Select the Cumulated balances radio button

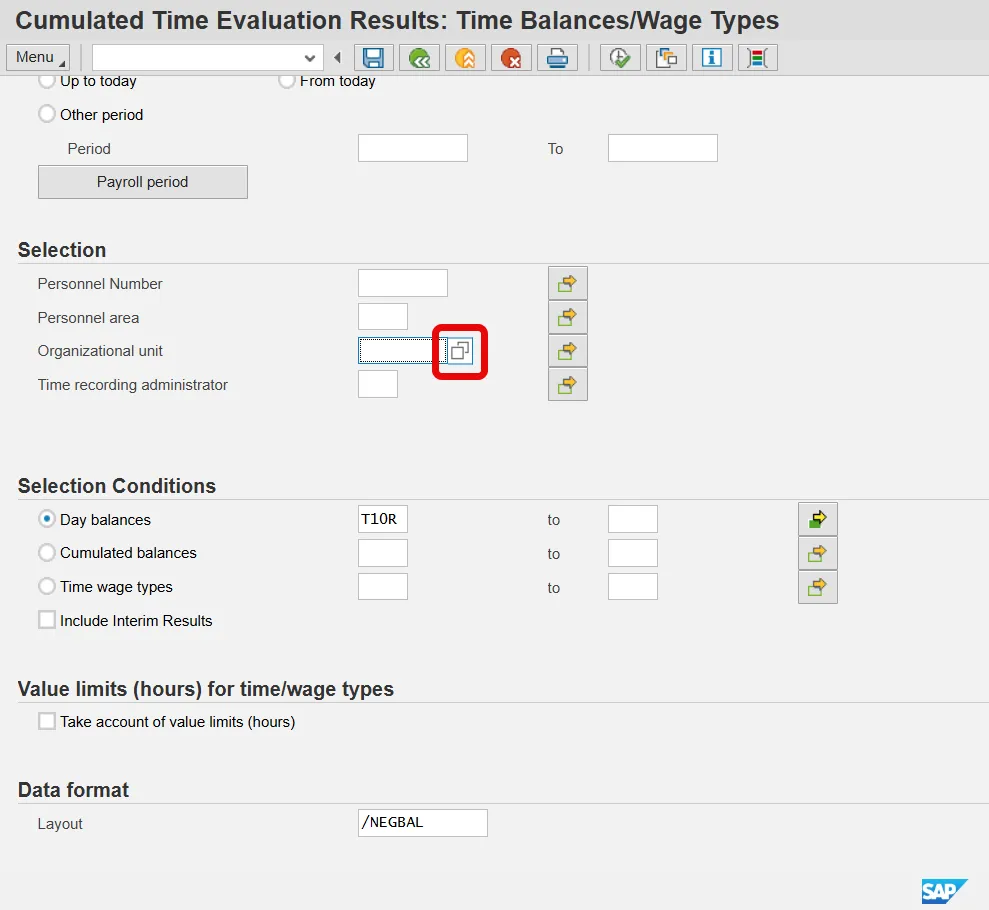(47, 553)
